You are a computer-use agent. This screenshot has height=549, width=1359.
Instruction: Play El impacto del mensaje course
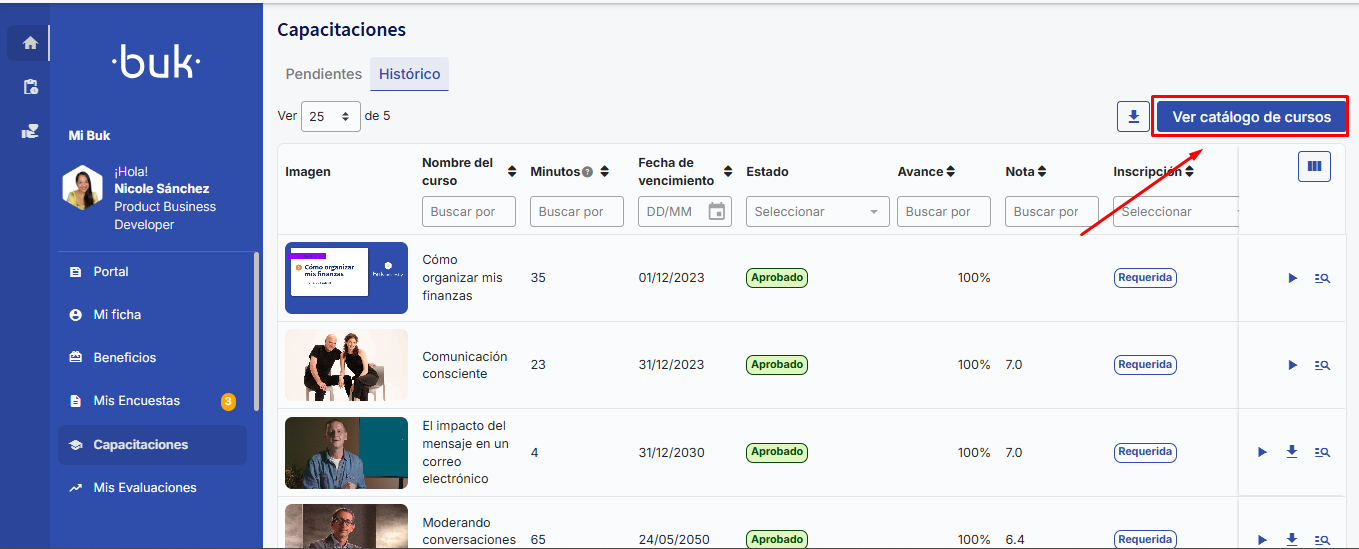tap(1262, 452)
